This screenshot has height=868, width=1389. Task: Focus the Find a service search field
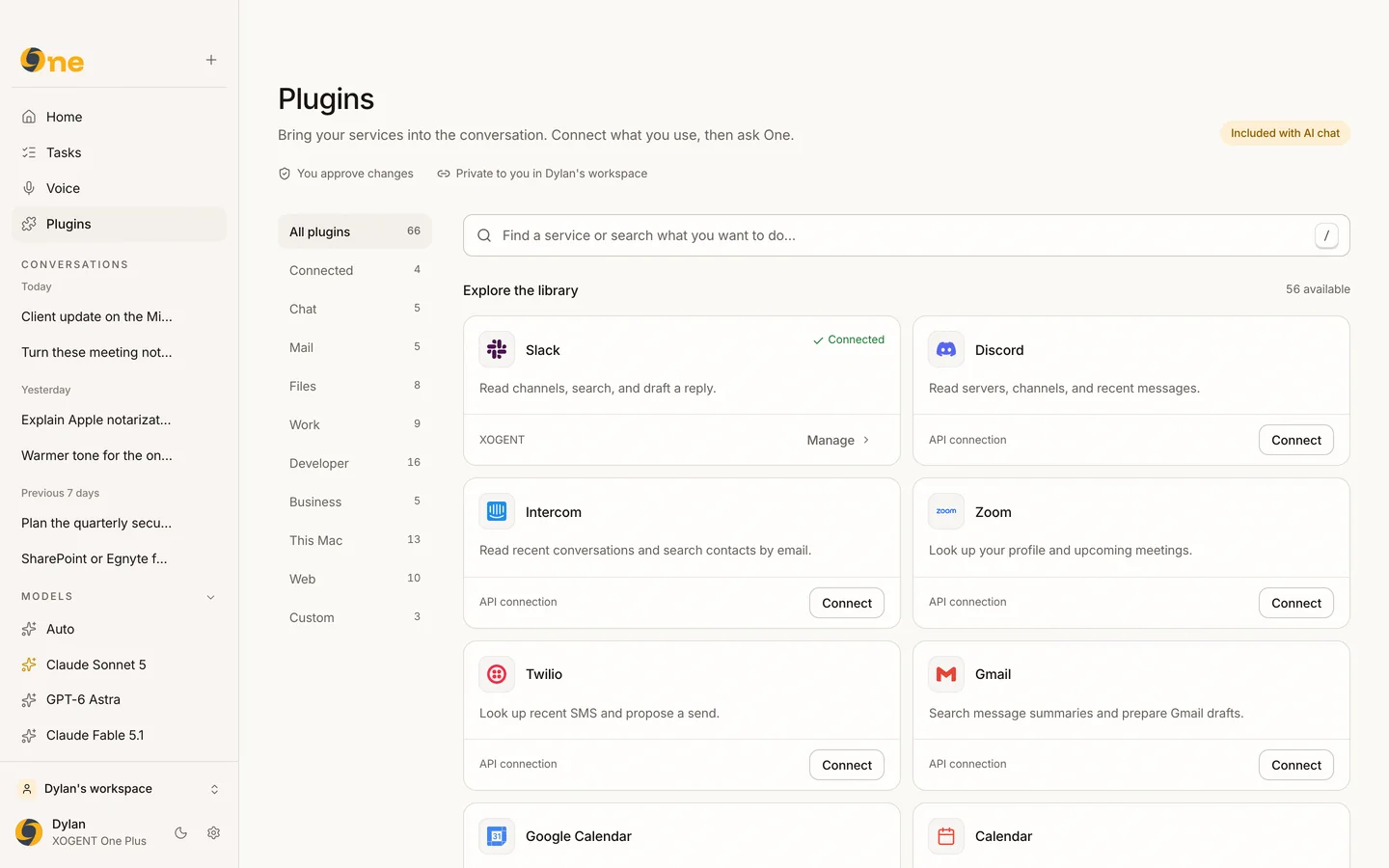click(x=906, y=235)
